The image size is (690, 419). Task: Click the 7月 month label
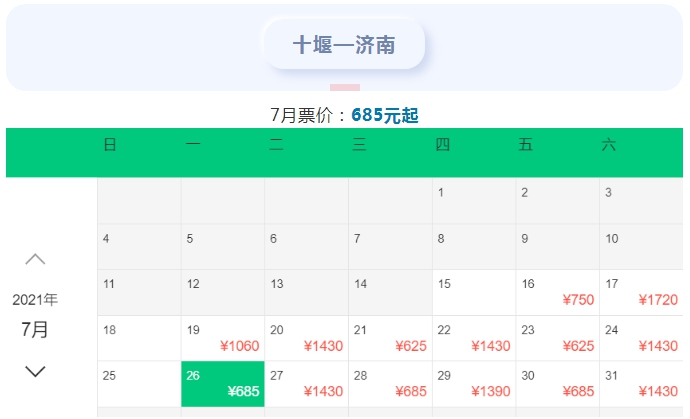point(35,329)
